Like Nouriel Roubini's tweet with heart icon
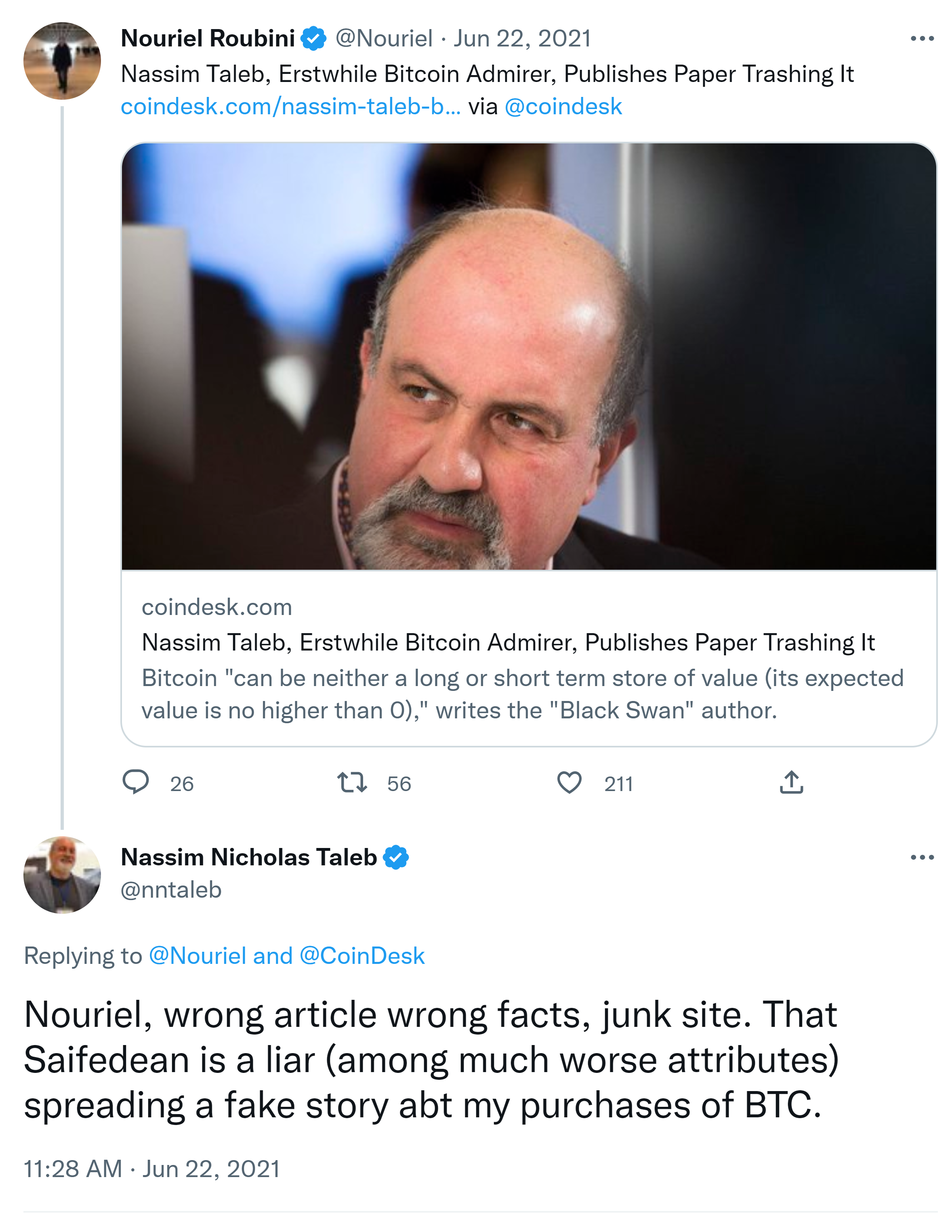Image resolution: width=952 pixels, height=1232 pixels. pyautogui.click(x=569, y=783)
